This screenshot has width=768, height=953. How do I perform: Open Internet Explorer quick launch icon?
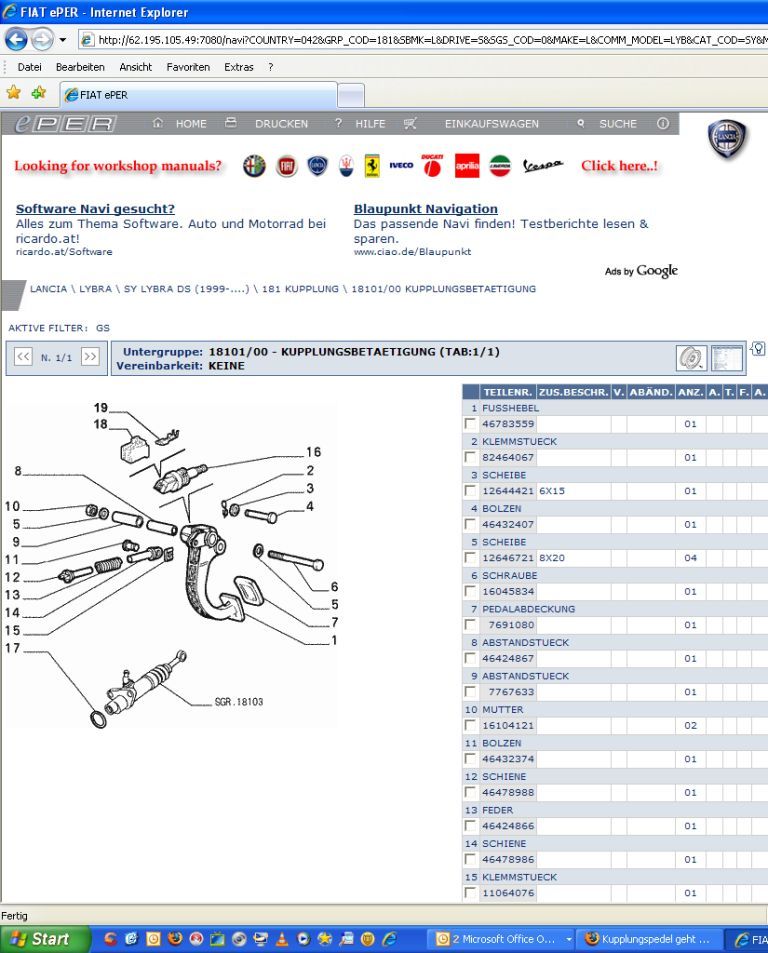(x=389, y=938)
